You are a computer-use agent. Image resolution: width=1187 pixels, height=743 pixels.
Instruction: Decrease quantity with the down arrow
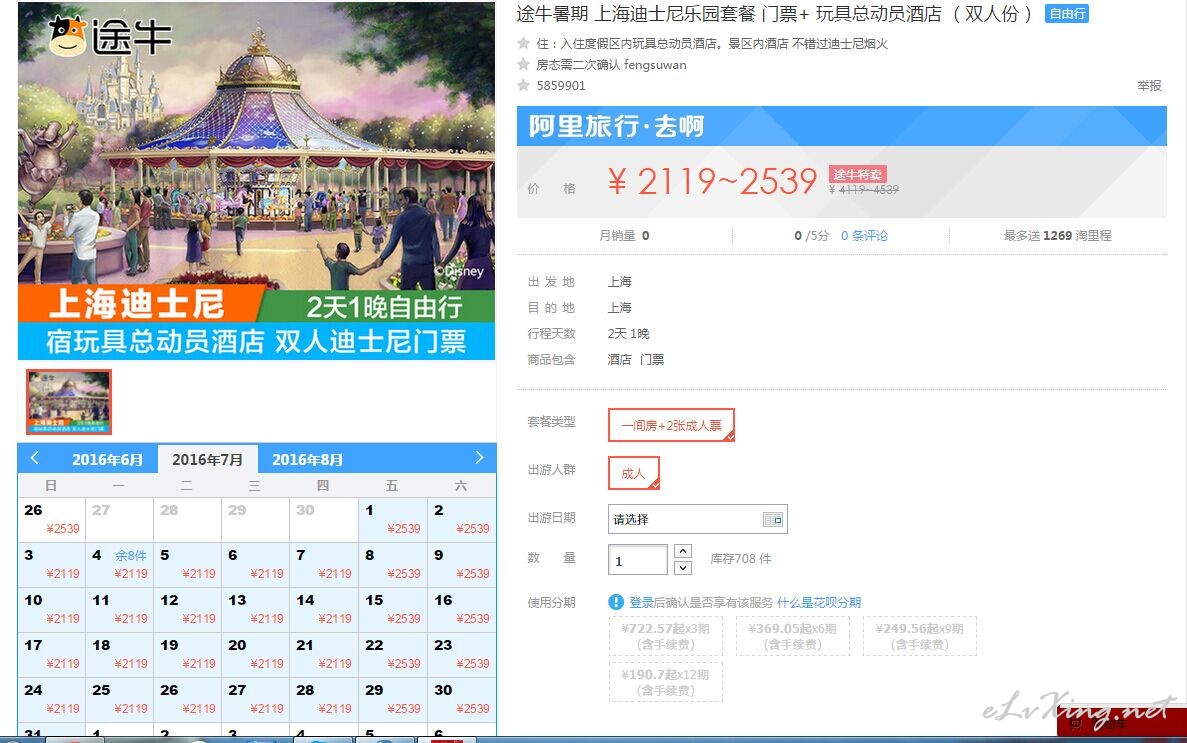(683, 567)
